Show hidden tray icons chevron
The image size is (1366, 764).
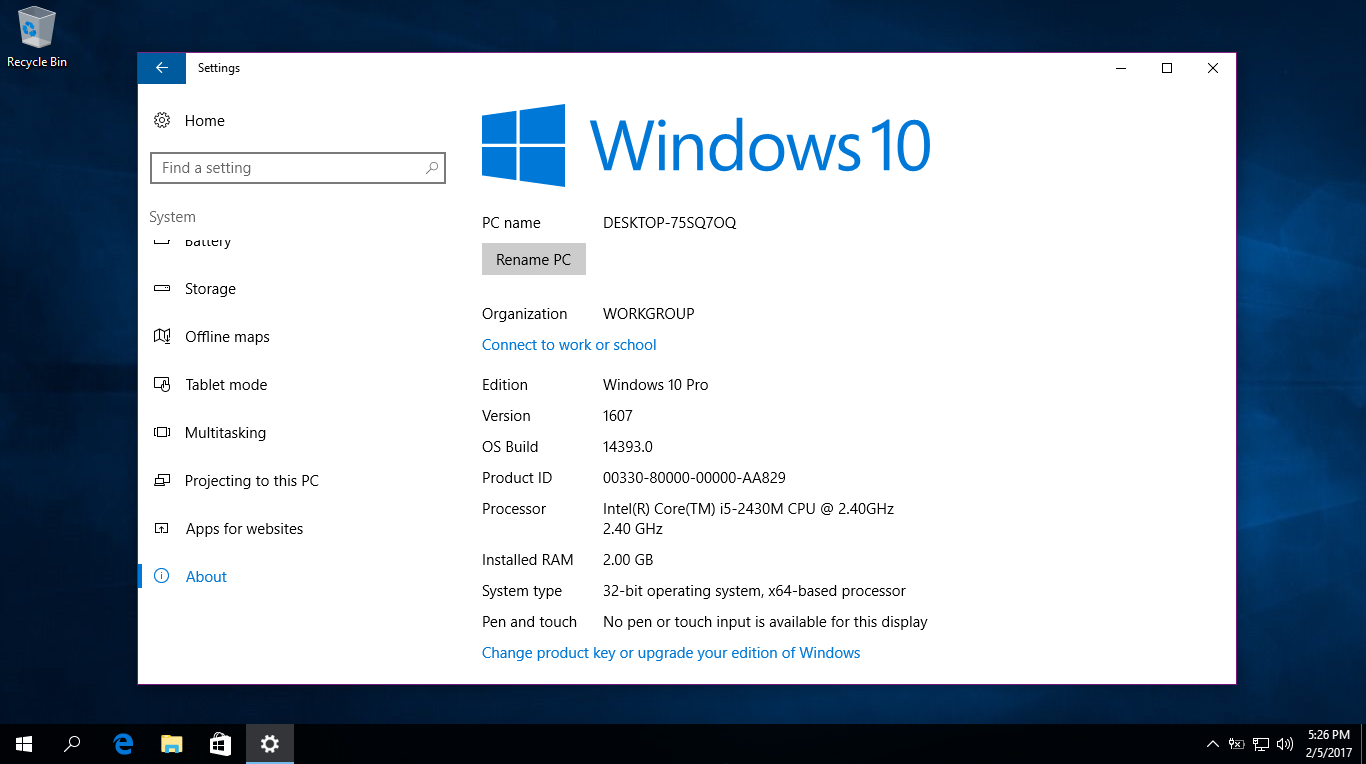[1213, 744]
